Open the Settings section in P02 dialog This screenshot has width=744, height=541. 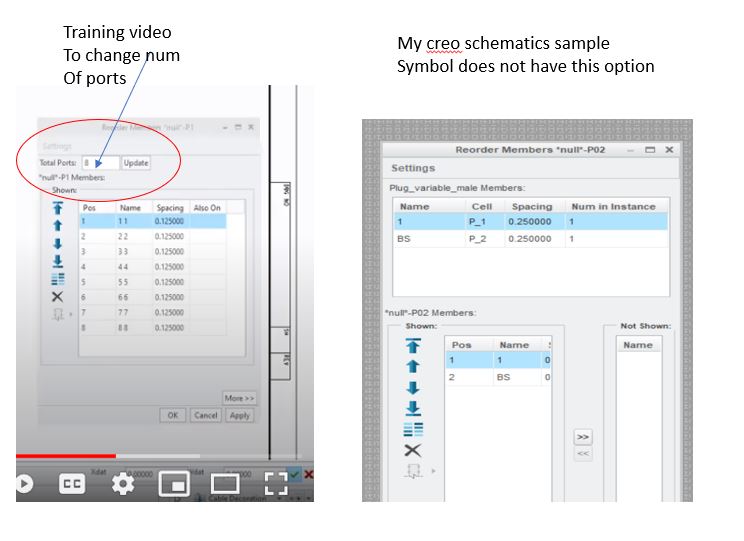pos(413,168)
